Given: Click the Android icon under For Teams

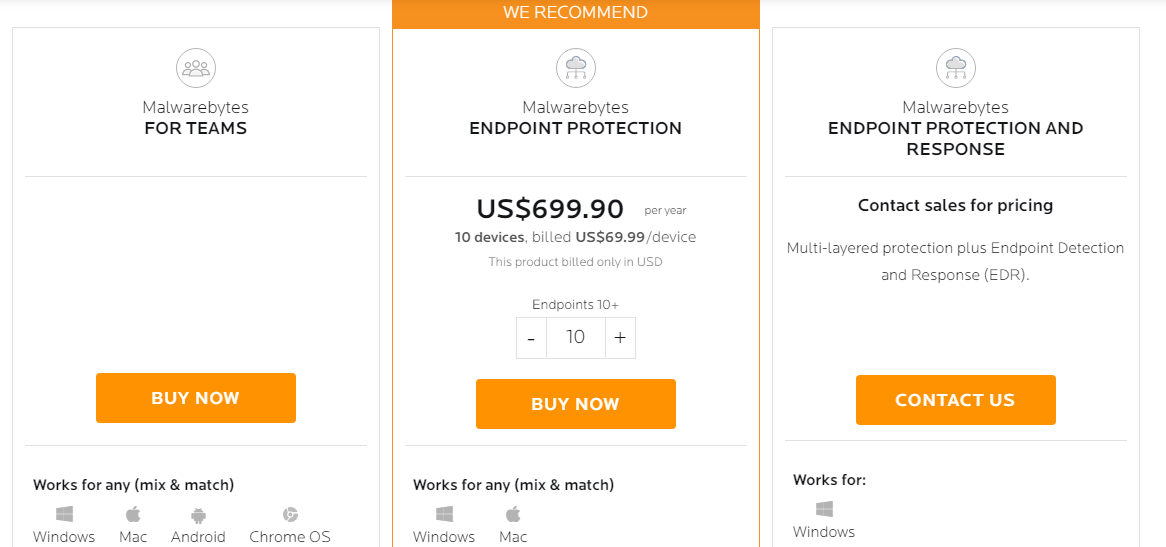Looking at the screenshot, I should coord(198,514).
